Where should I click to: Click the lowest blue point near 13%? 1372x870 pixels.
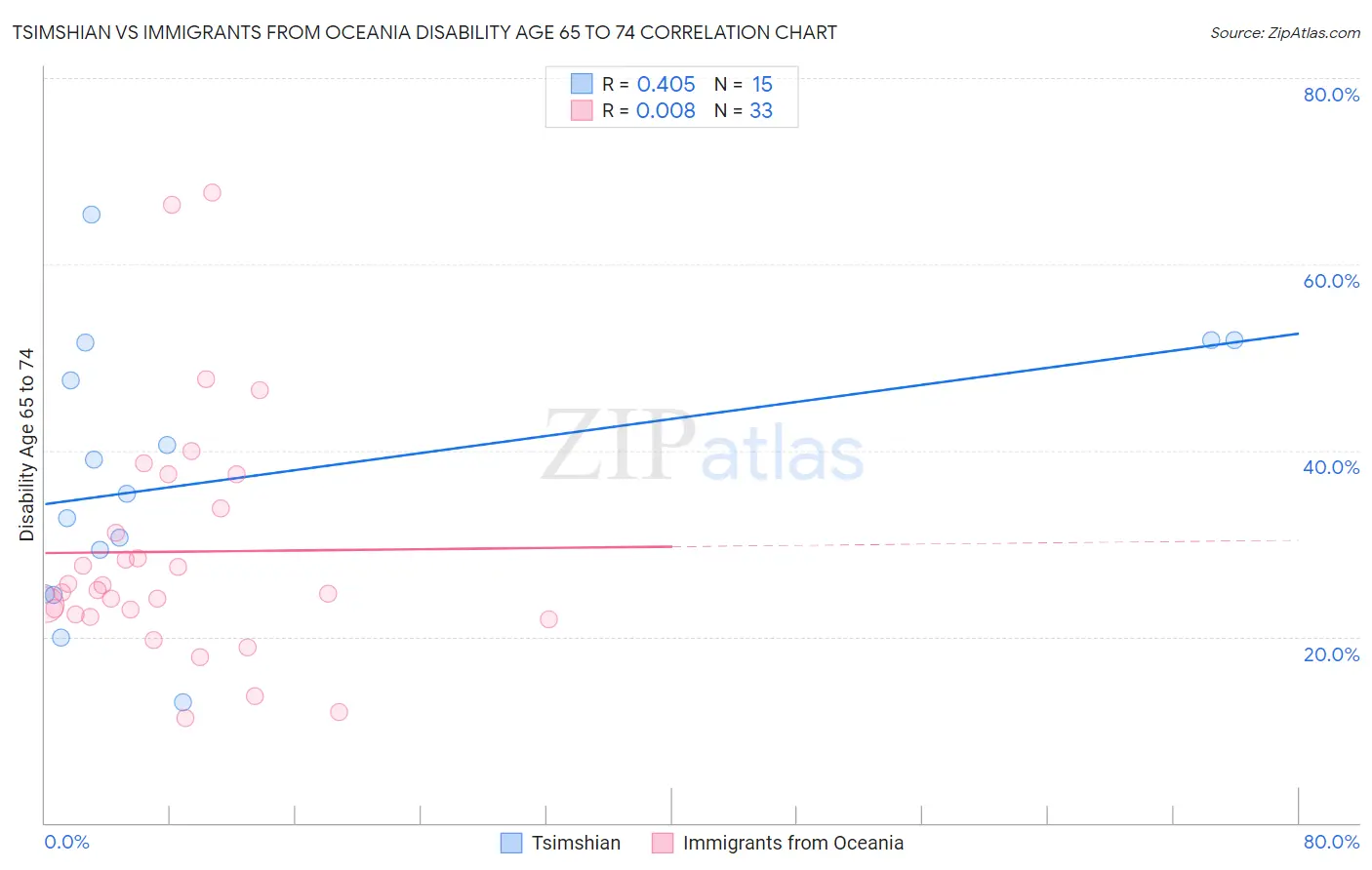182,702
